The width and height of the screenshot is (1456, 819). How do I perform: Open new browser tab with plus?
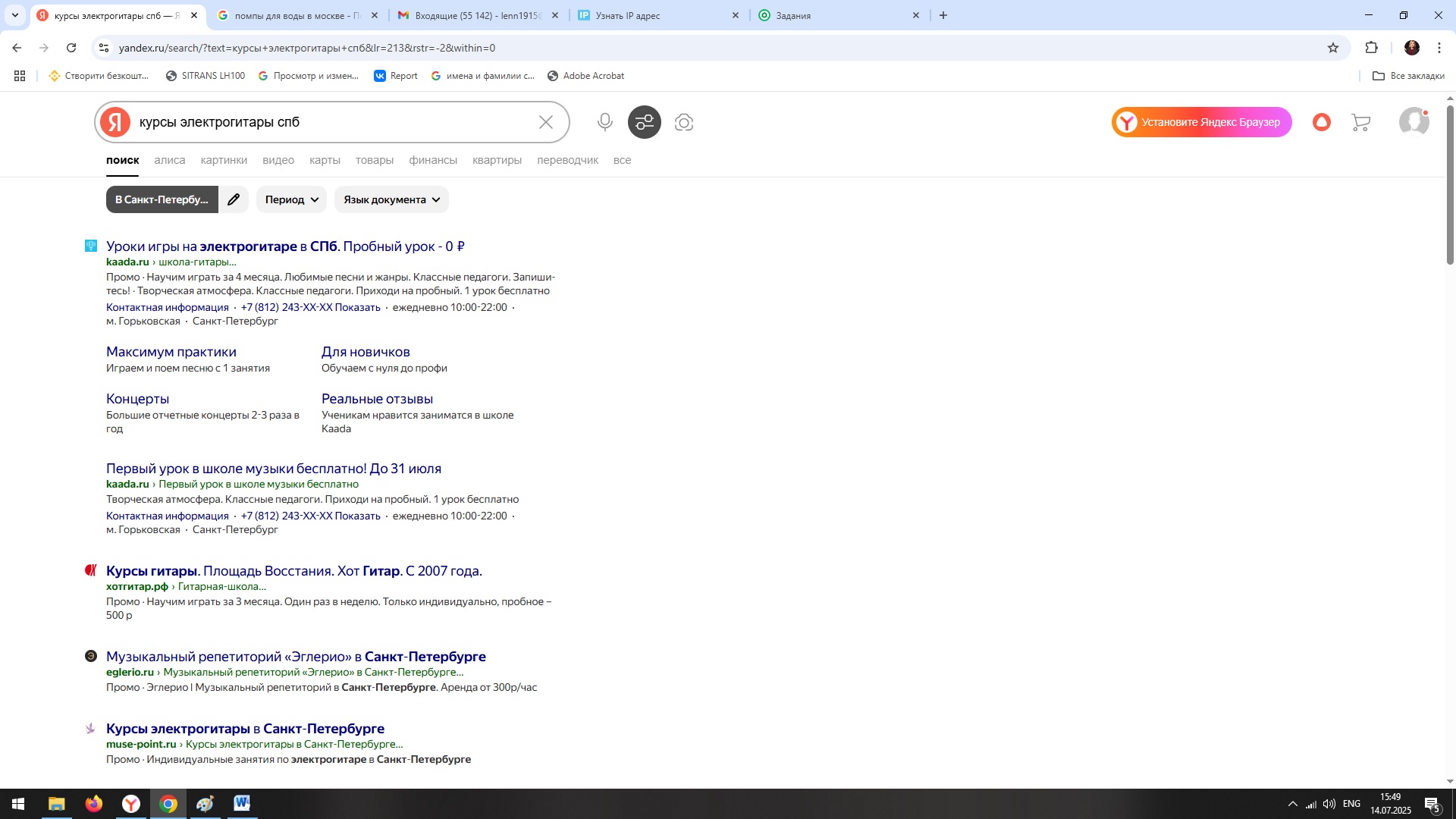tap(943, 15)
